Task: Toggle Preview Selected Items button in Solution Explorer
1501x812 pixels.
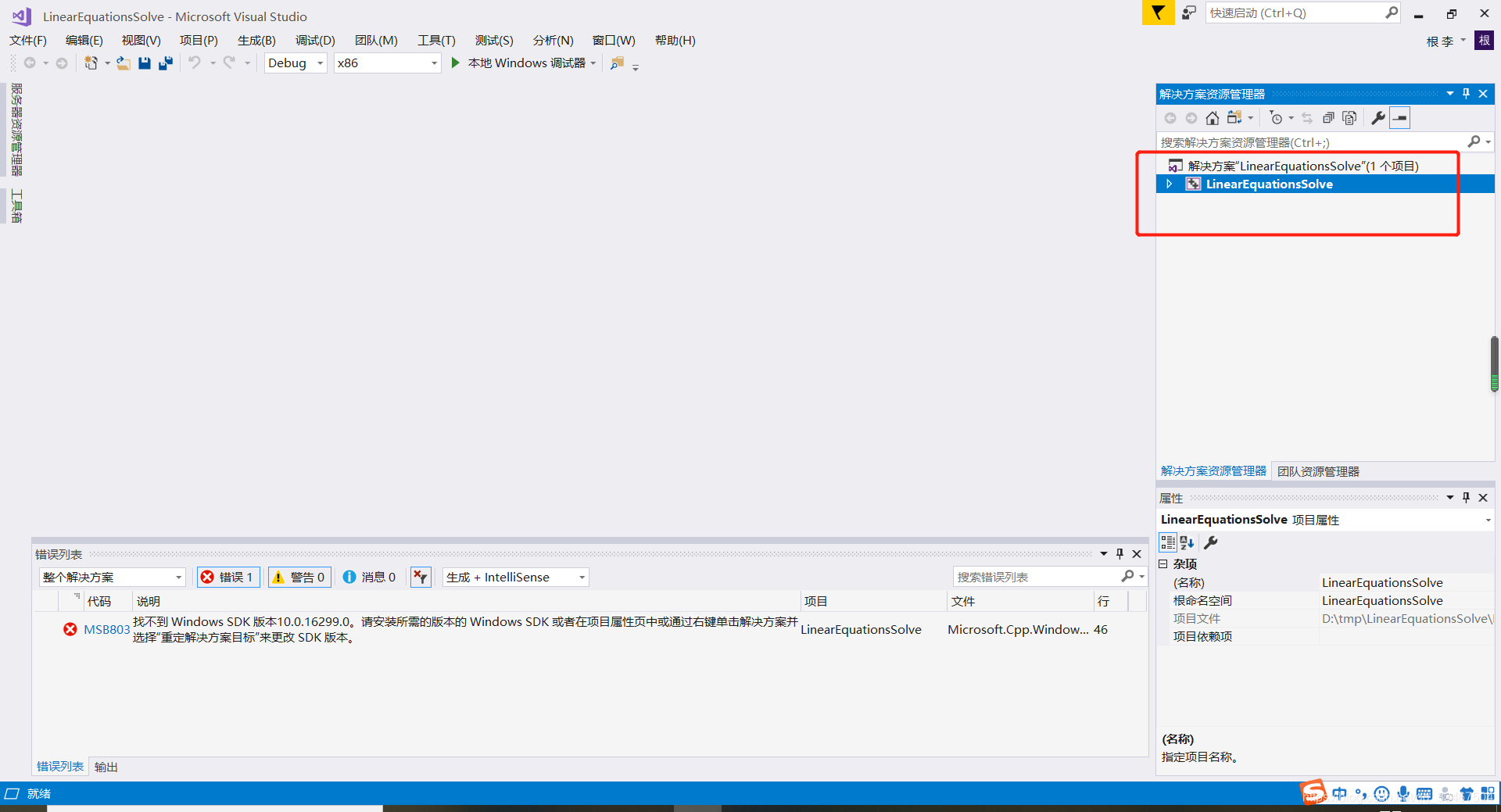Action: pyautogui.click(x=1400, y=118)
